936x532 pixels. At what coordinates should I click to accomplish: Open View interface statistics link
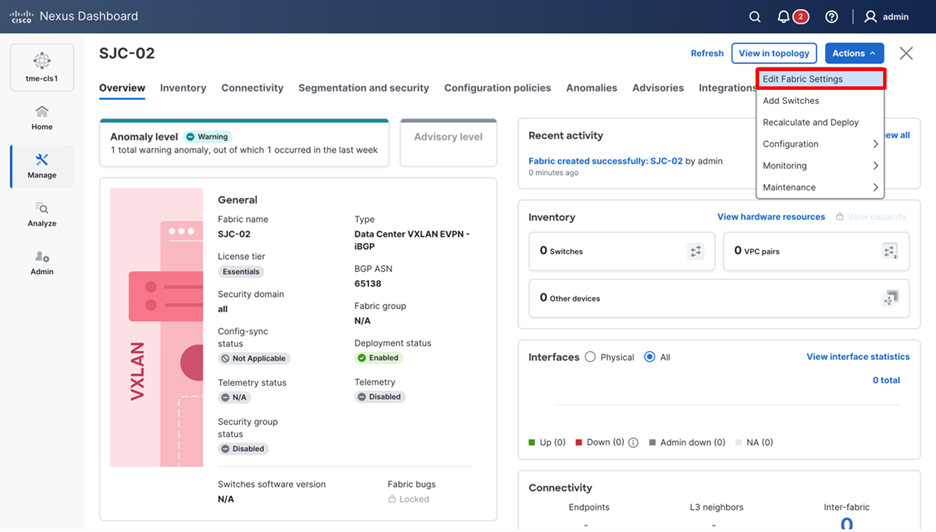857,357
